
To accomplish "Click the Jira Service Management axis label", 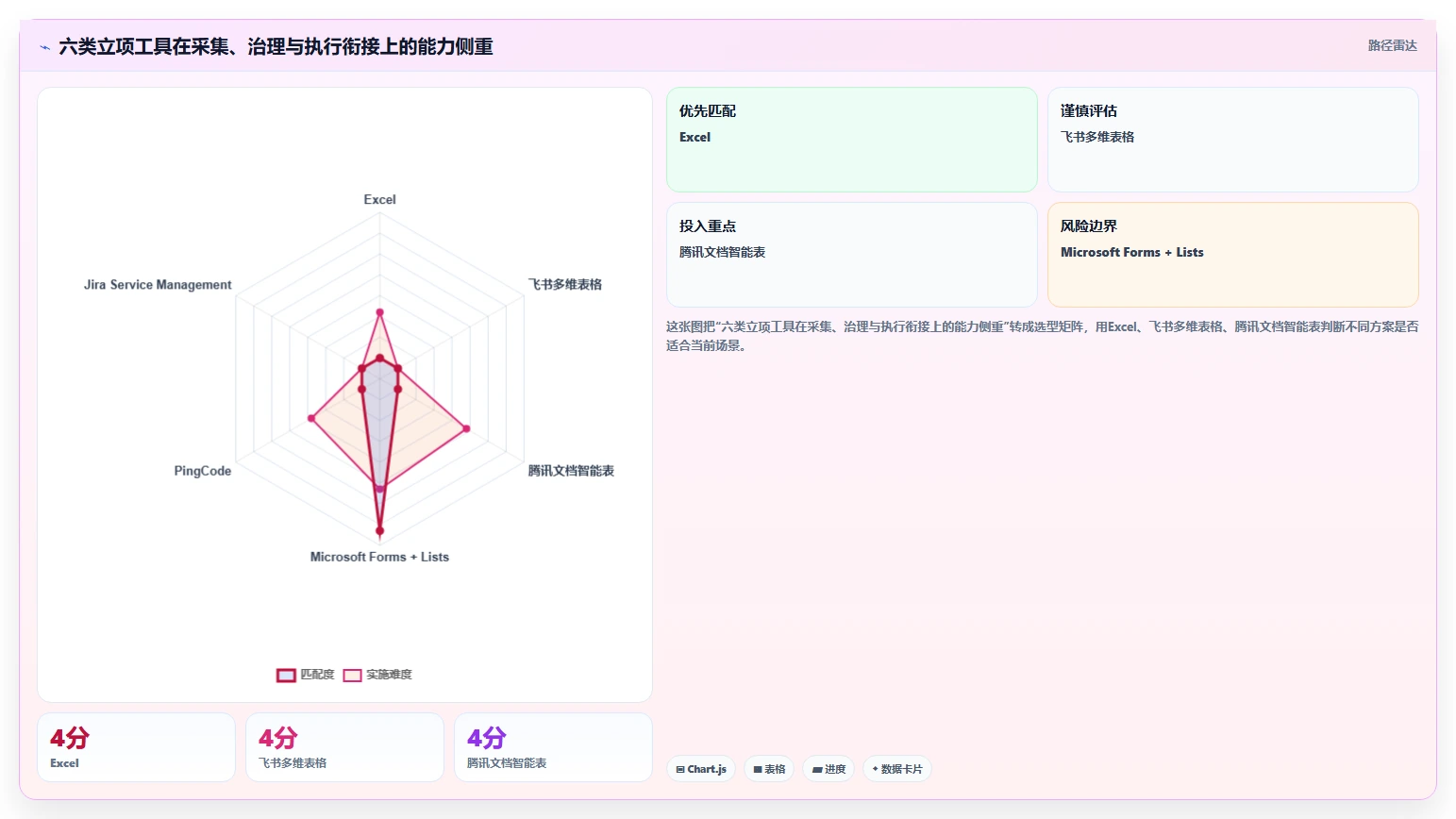I will (x=158, y=284).
